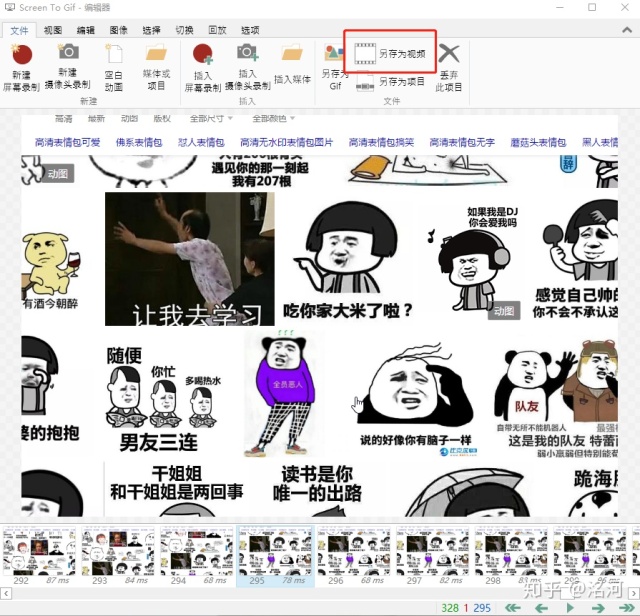Select frame 298 thumbnail
This screenshot has width=640, height=616.
pyautogui.click(x=511, y=556)
